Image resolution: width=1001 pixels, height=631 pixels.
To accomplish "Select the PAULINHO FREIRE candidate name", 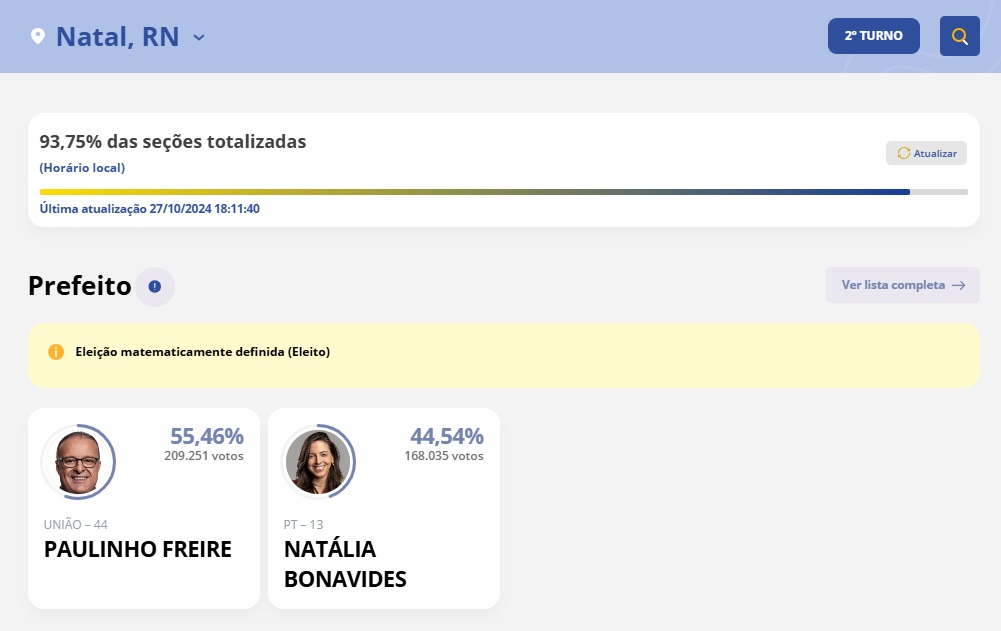I will tap(138, 549).
